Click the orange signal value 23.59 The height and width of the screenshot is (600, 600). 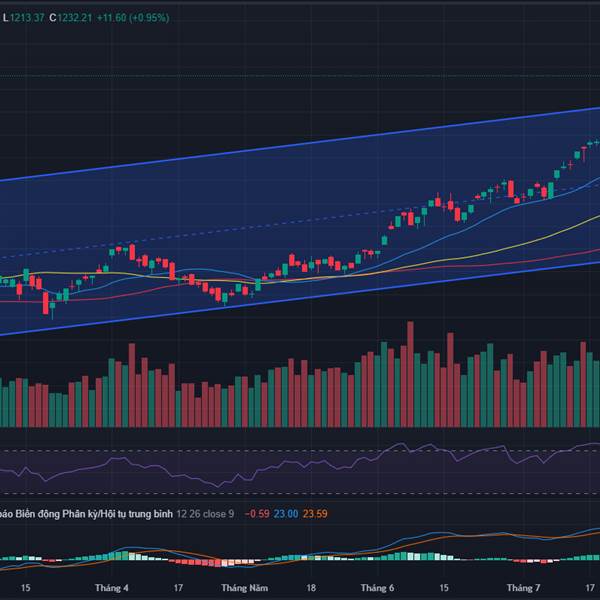(x=315, y=514)
